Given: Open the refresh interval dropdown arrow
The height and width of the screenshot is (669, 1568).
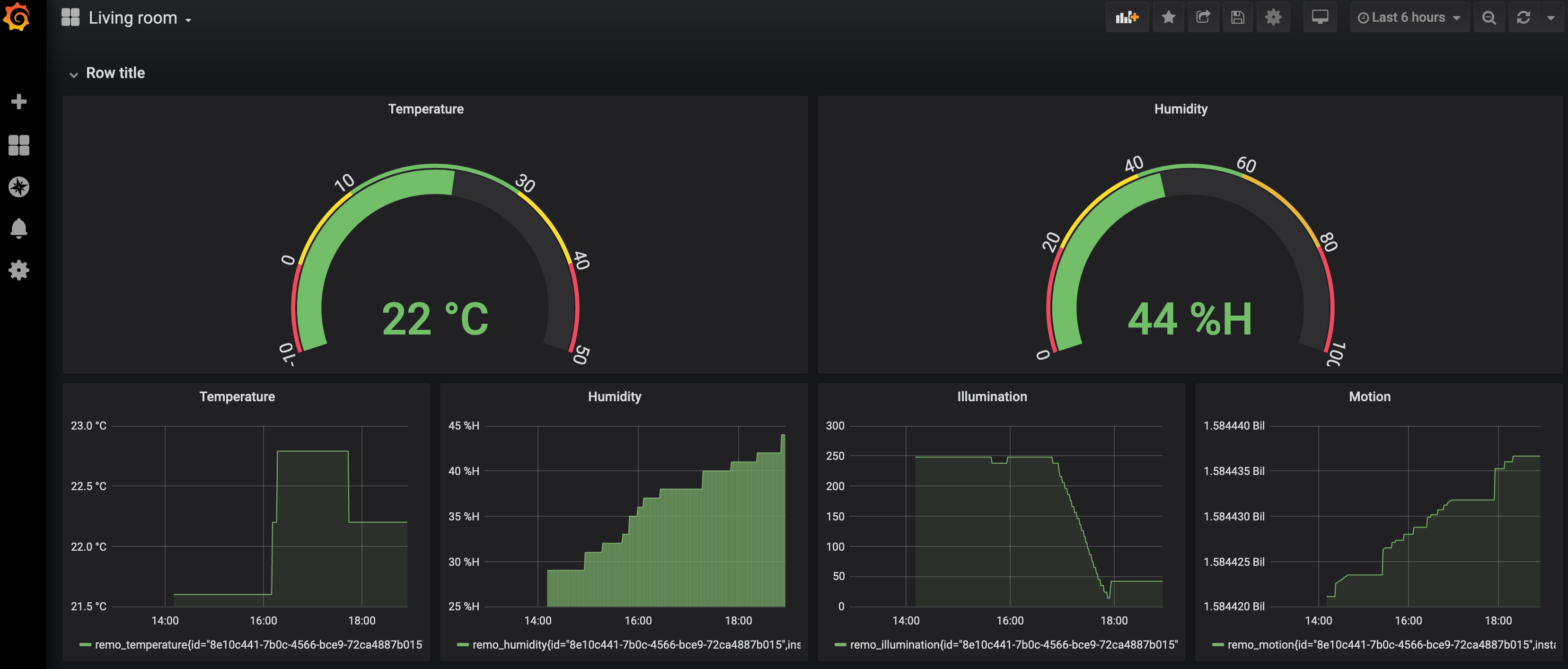Looking at the screenshot, I should coord(1550,18).
